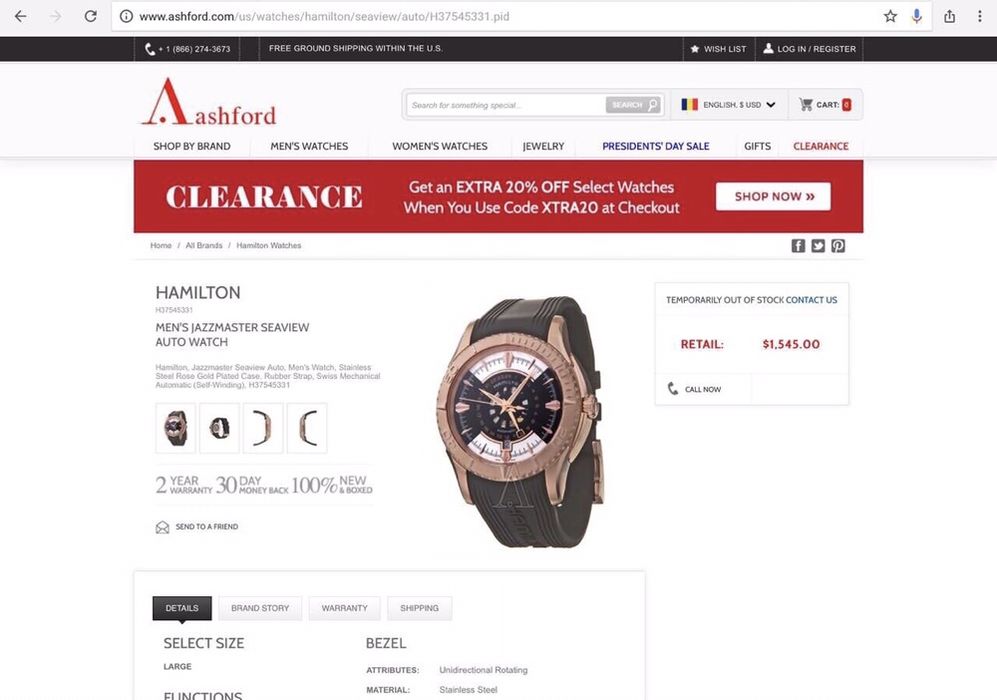This screenshot has width=997, height=700.
Task: Click the Shop Now clearance button
Action: click(x=773, y=196)
